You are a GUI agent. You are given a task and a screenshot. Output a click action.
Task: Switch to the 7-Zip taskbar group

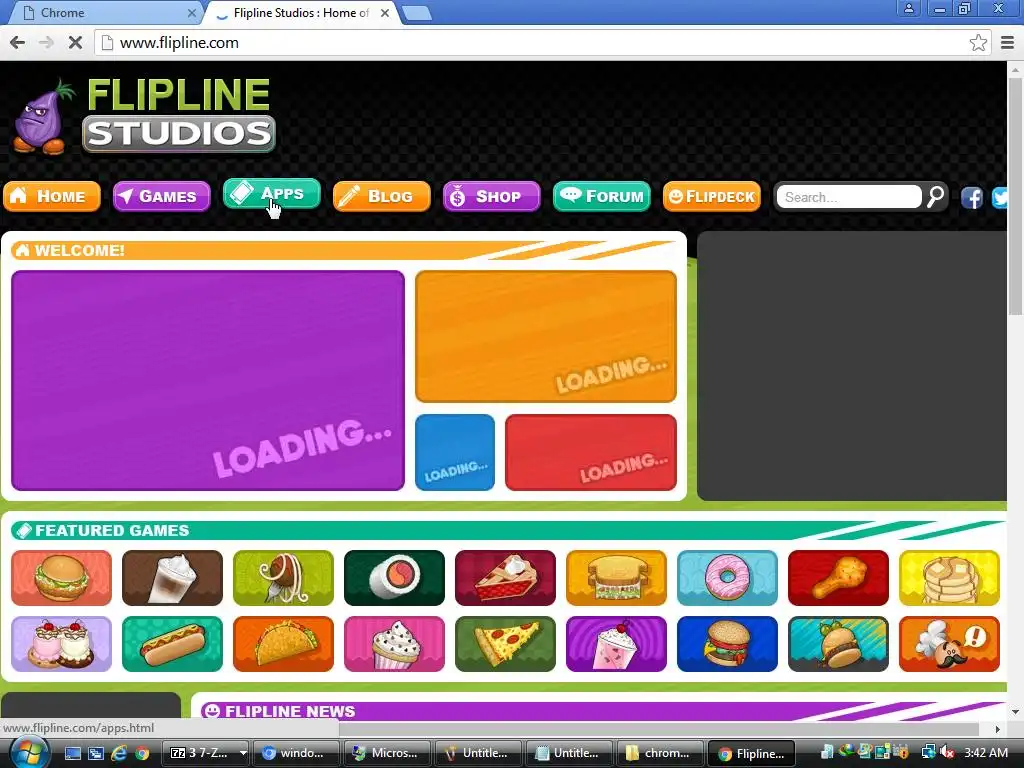(204, 753)
